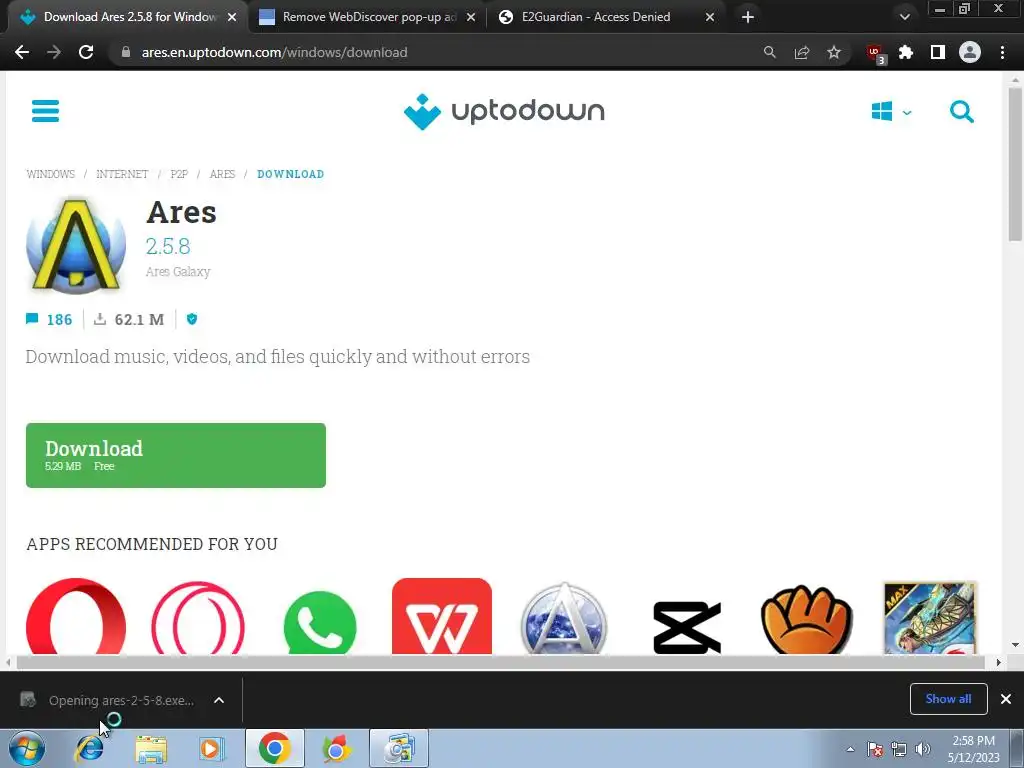The width and height of the screenshot is (1024, 768).
Task: Click the scroll-right arrow of horizontal scrollbar
Action: (998, 662)
